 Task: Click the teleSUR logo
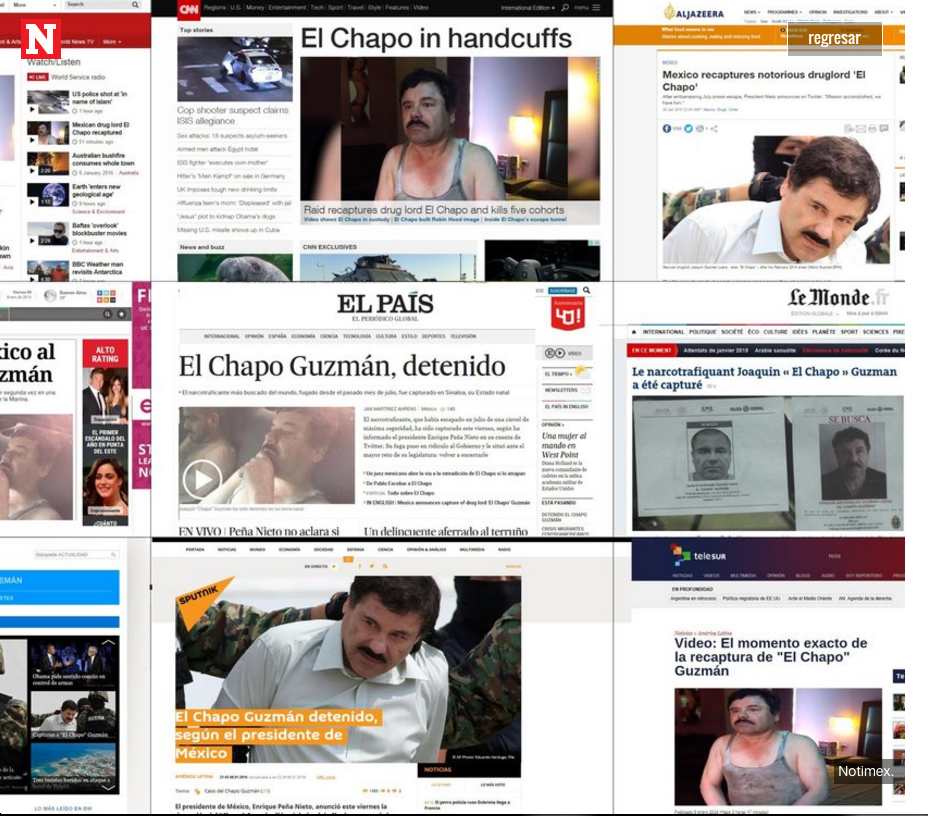(x=698, y=555)
